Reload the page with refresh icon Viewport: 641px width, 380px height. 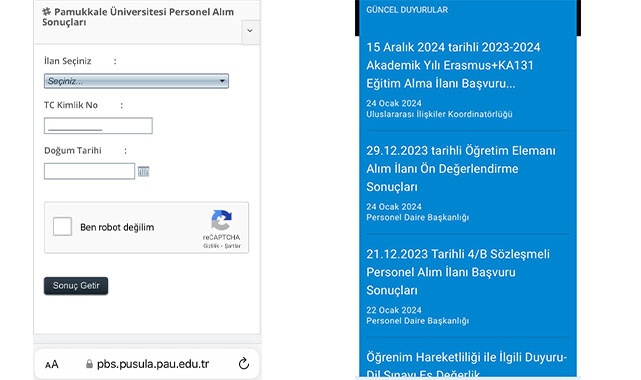(x=244, y=363)
